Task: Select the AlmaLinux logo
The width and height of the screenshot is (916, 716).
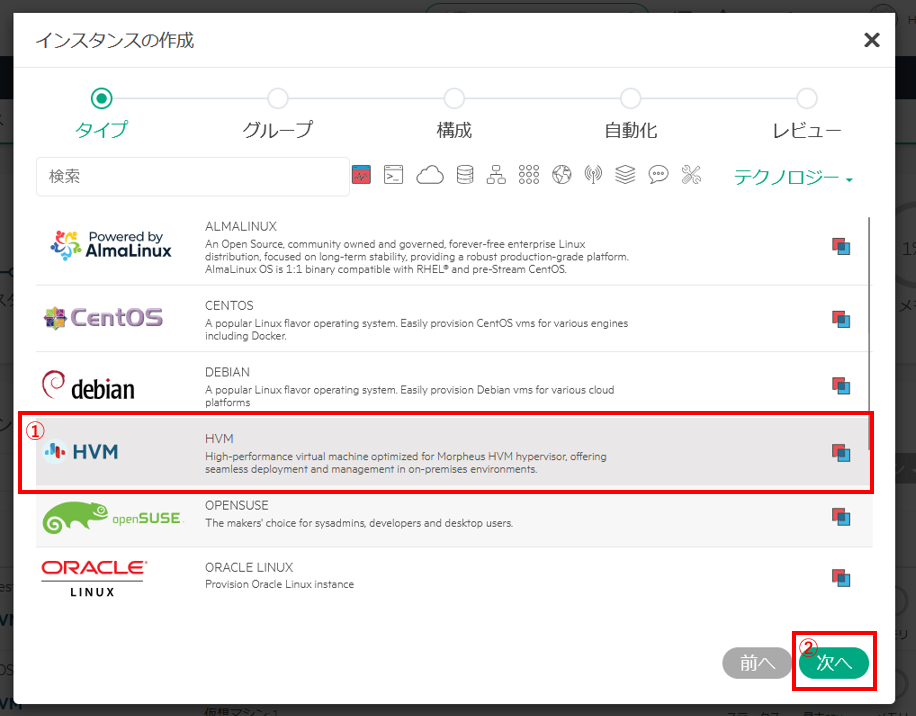Action: [x=111, y=245]
